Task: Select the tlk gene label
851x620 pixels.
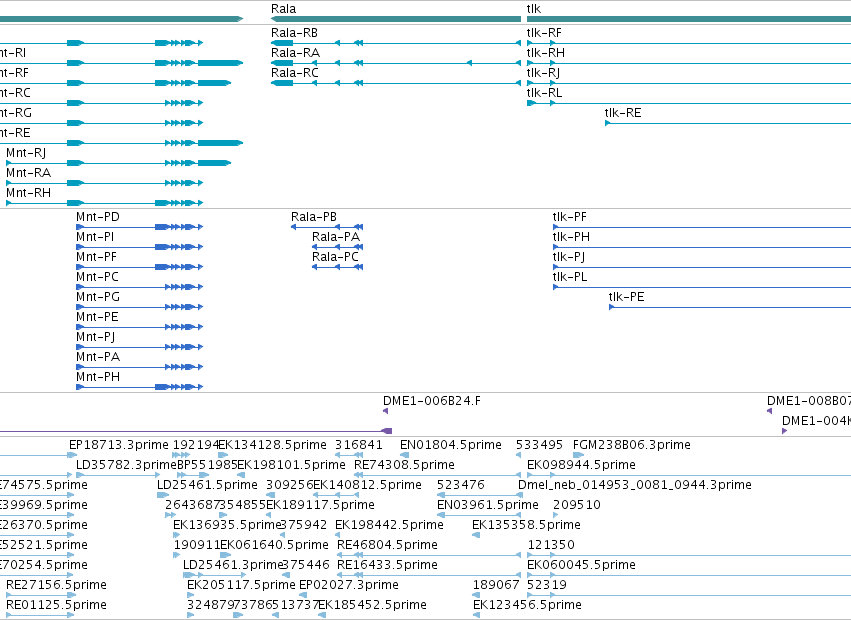Action: coord(534,9)
